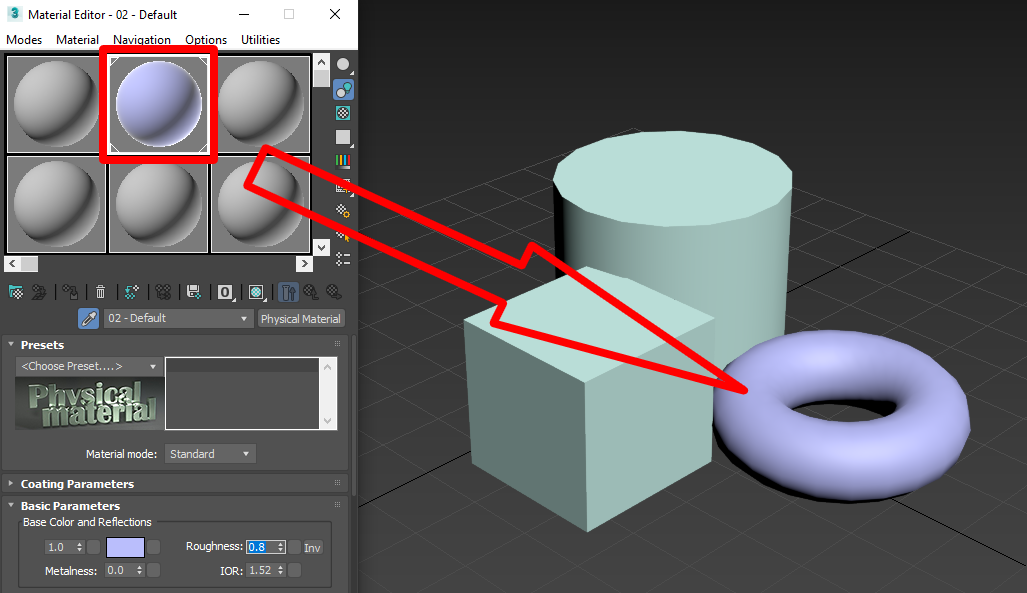Open material editor Options gear icon
The height and width of the screenshot is (593, 1027).
343,211
